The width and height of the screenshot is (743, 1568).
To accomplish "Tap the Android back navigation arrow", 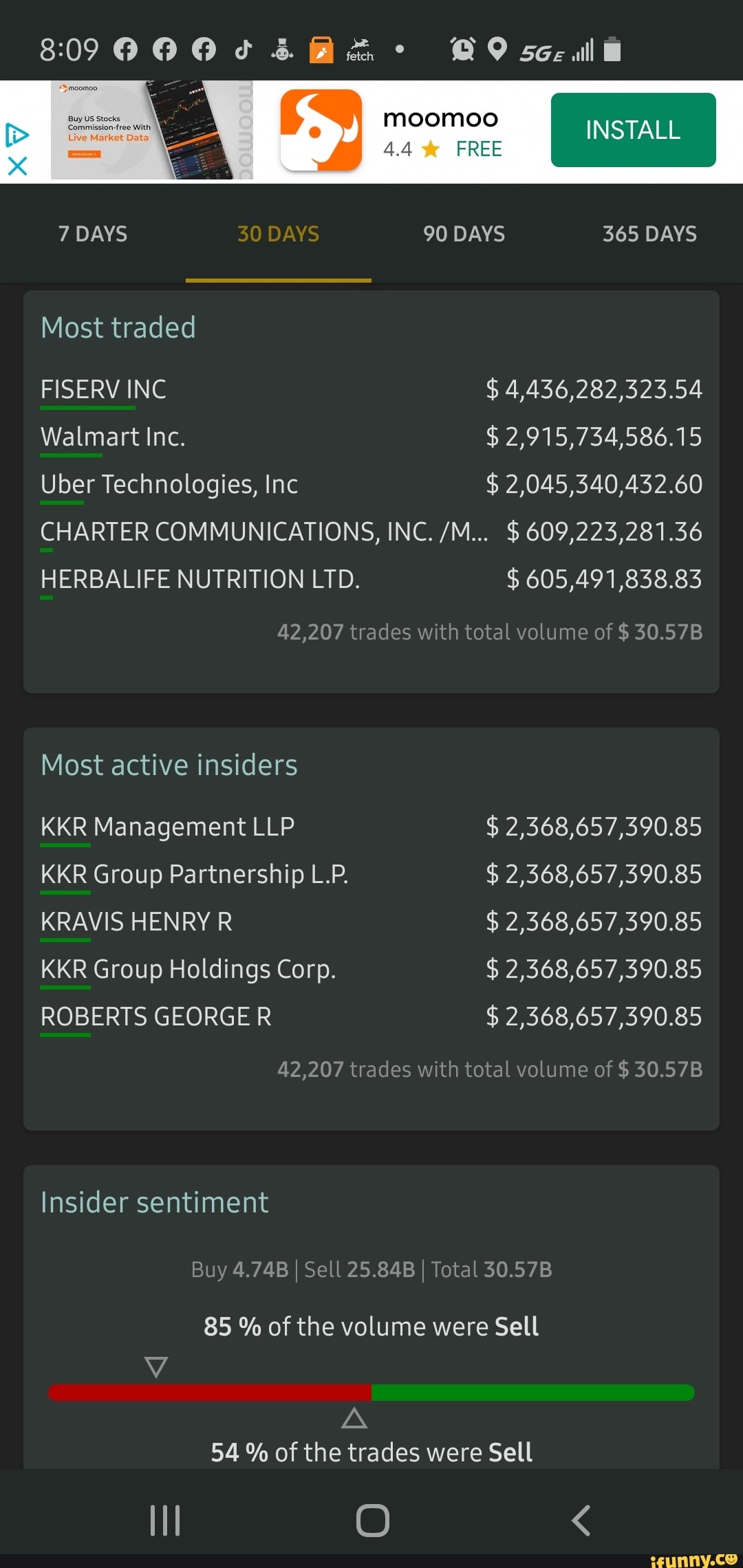I will pyautogui.click(x=581, y=1520).
